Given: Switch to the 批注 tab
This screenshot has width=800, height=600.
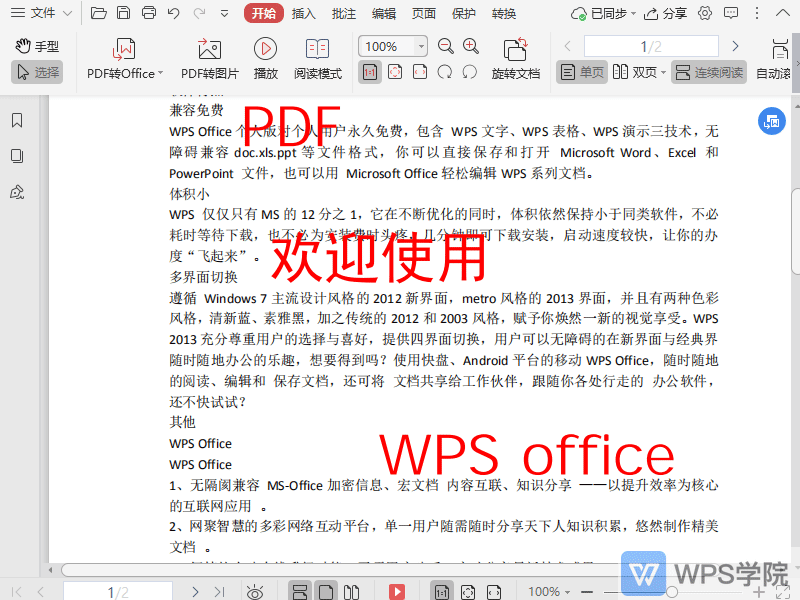Looking at the screenshot, I should [343, 13].
